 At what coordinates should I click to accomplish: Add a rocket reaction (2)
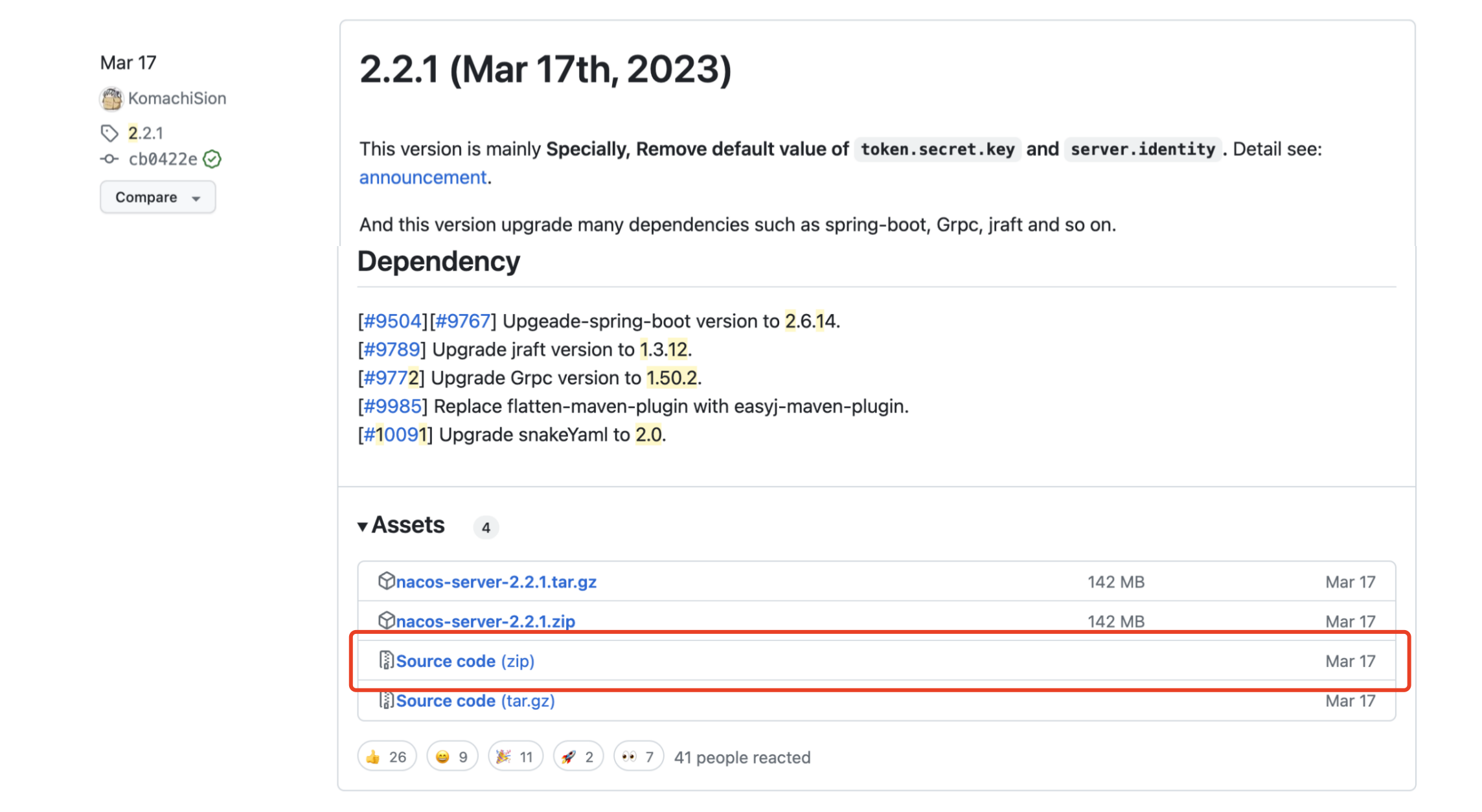pos(578,756)
